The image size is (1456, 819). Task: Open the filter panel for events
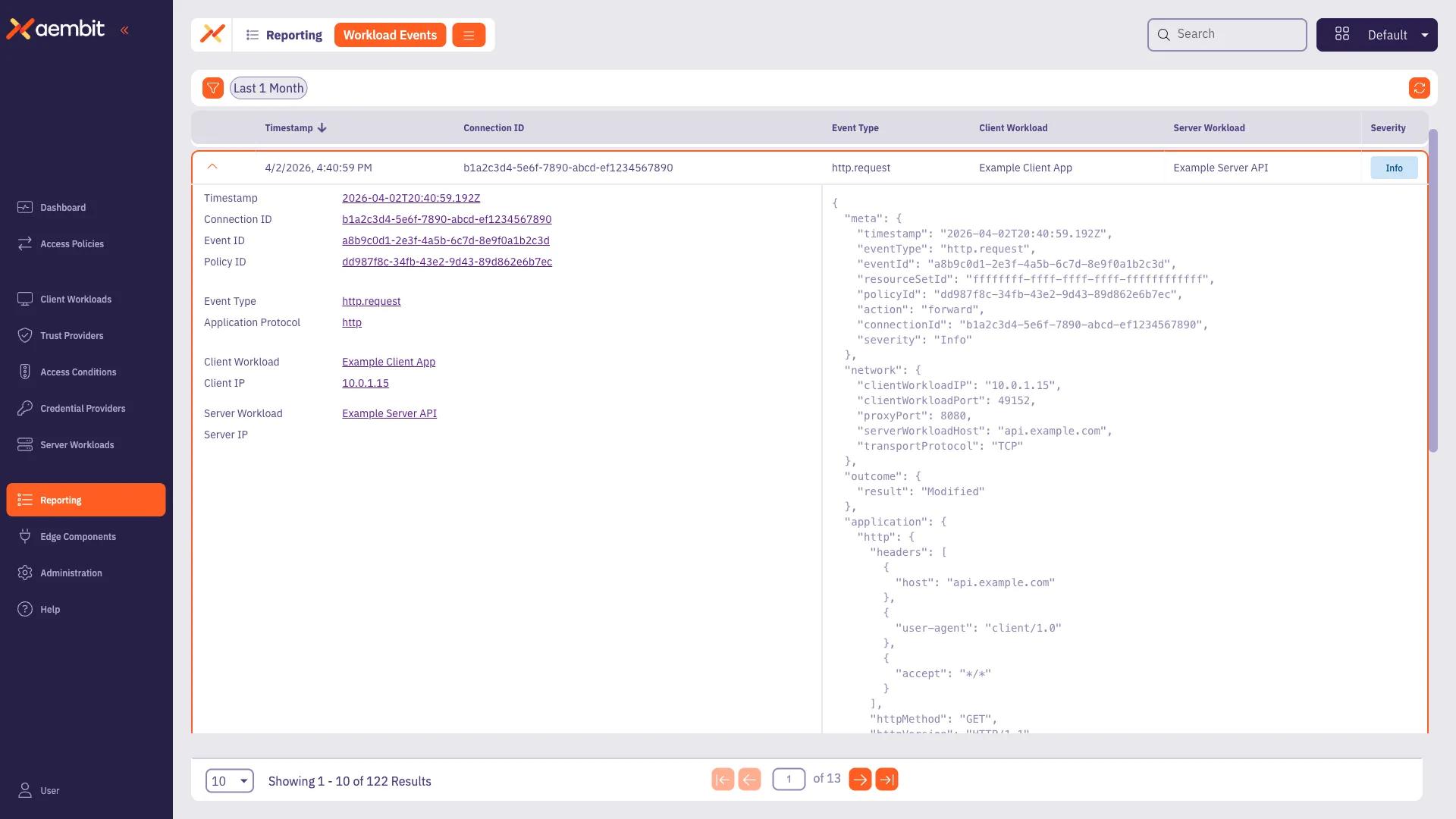click(x=212, y=87)
